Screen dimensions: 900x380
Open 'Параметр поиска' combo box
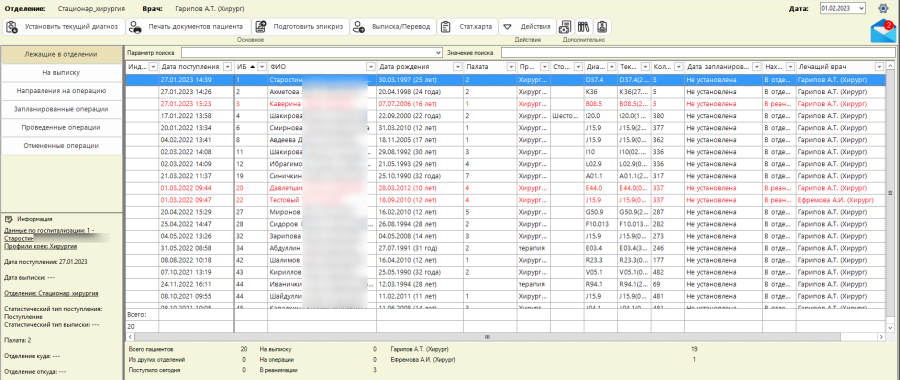312,53
